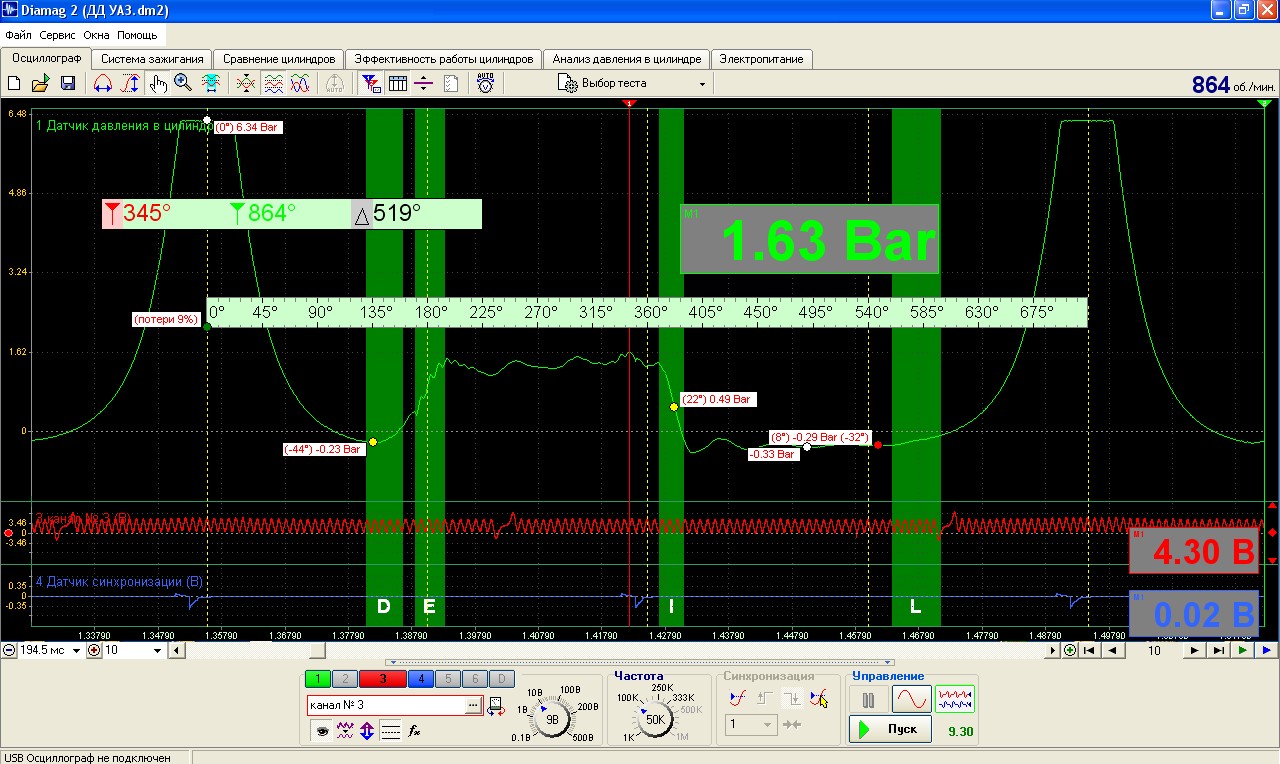Open a saved oscillogram file
The height and width of the screenshot is (764, 1280).
click(41, 84)
